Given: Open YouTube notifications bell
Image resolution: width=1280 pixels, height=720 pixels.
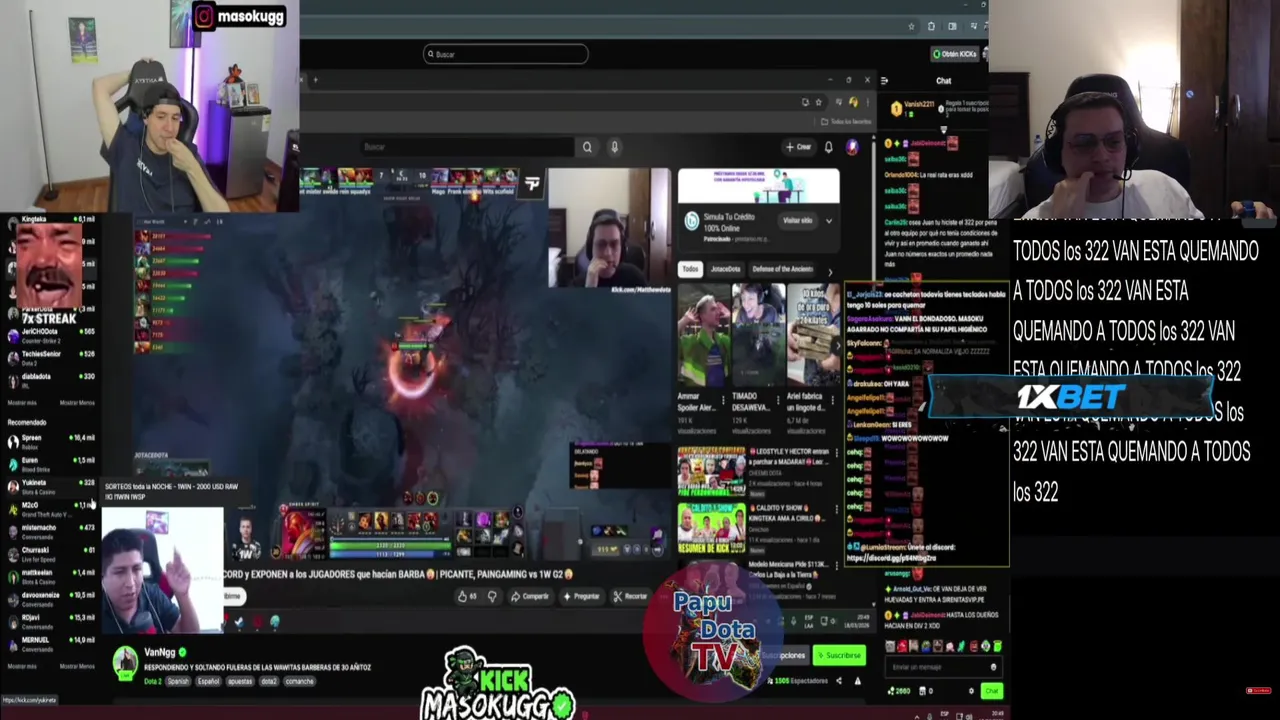Looking at the screenshot, I should click(x=828, y=147).
